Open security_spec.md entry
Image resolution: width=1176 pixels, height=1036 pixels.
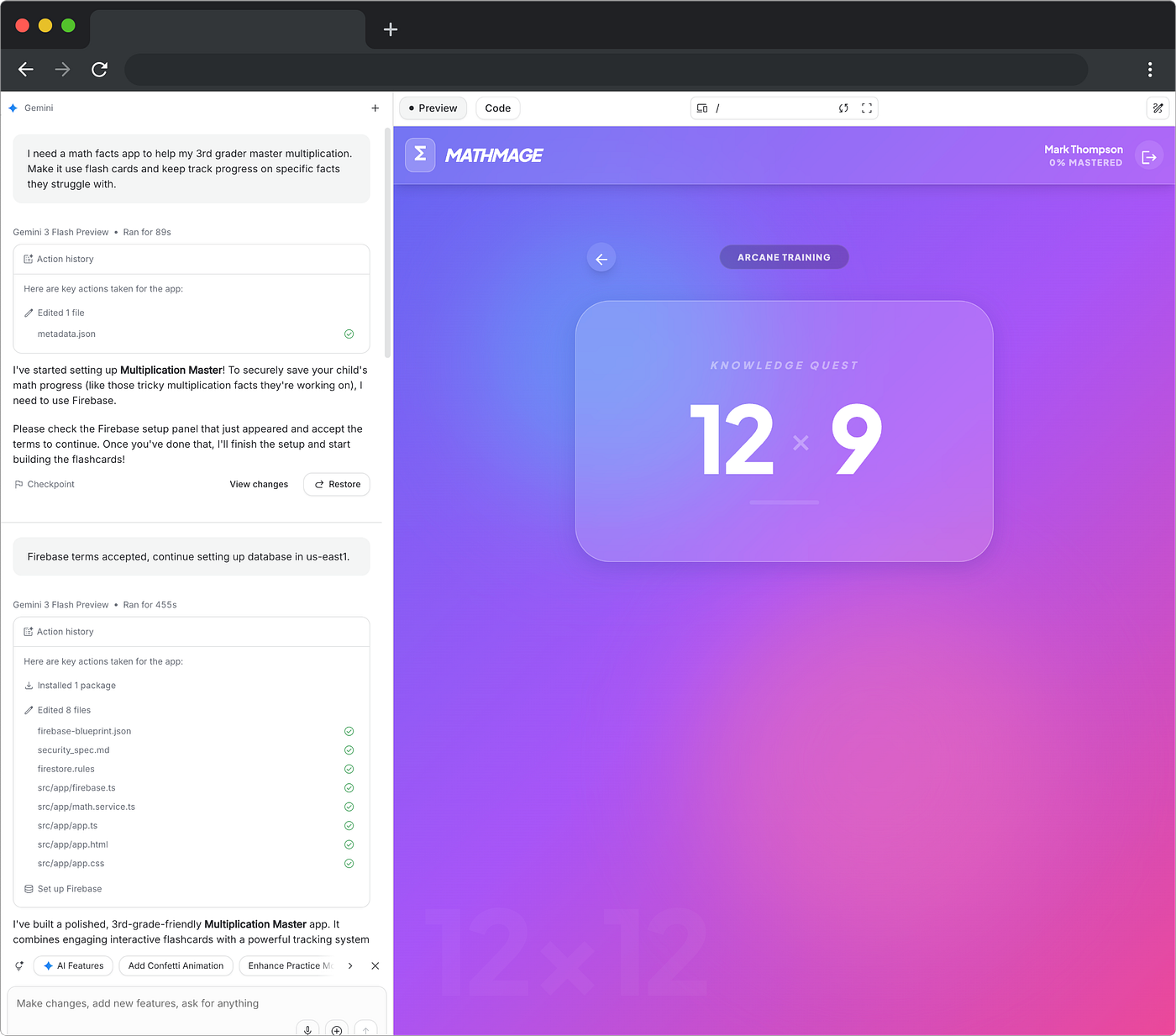click(73, 750)
